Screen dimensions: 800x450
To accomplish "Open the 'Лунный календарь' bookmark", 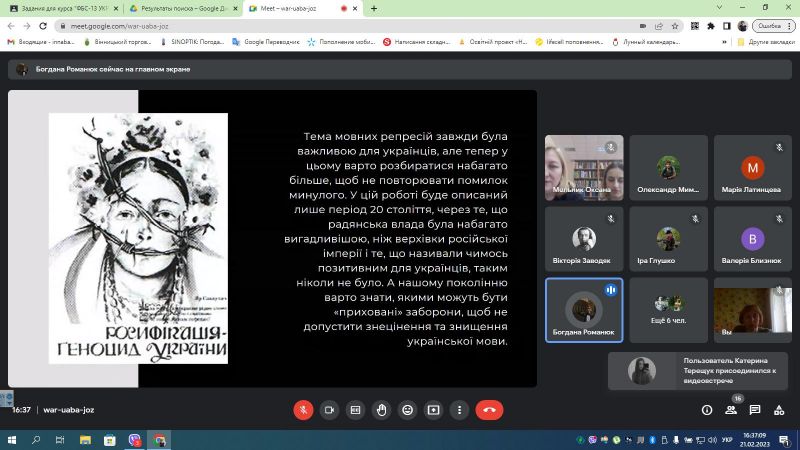I will (646, 42).
